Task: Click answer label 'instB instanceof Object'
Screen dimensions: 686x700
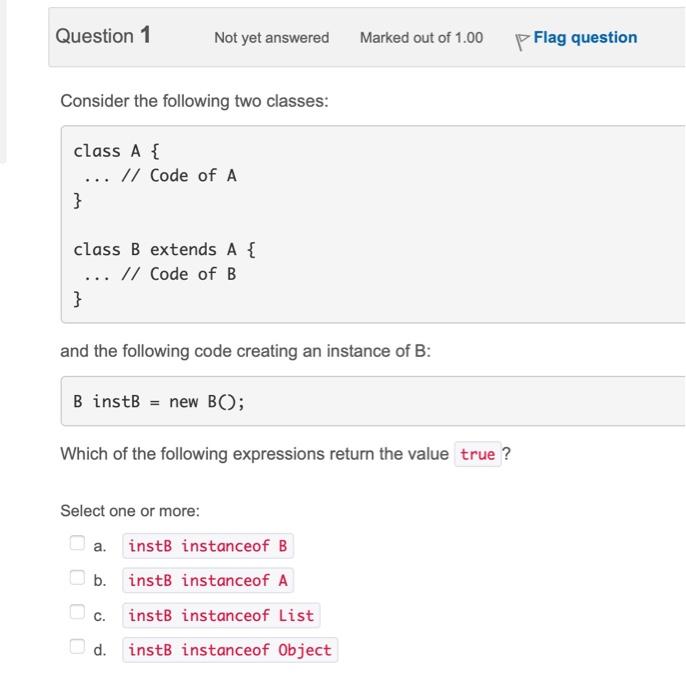Action: click(230, 650)
